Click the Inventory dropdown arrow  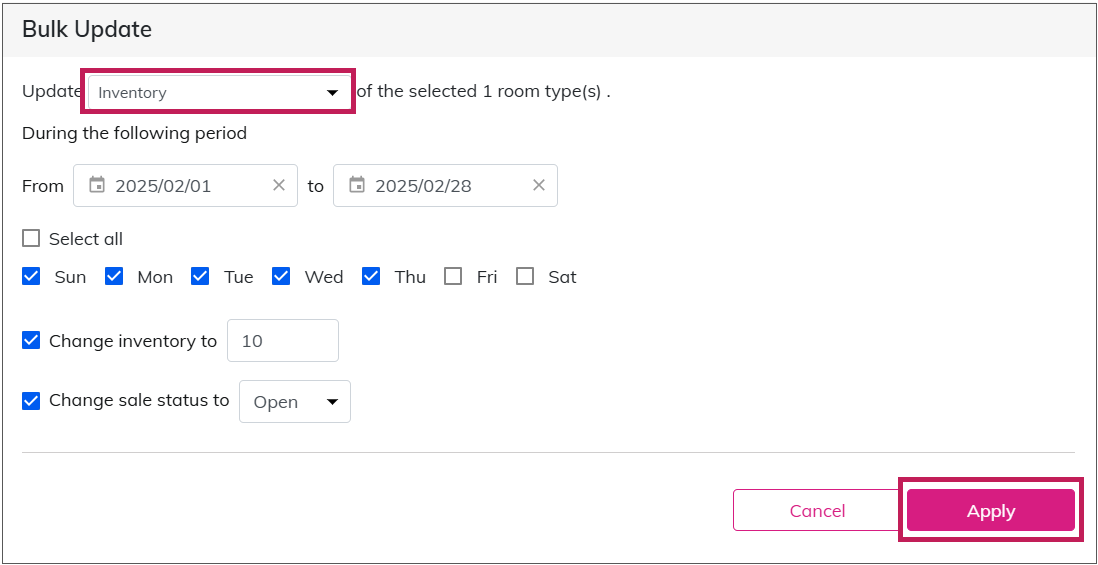[333, 93]
